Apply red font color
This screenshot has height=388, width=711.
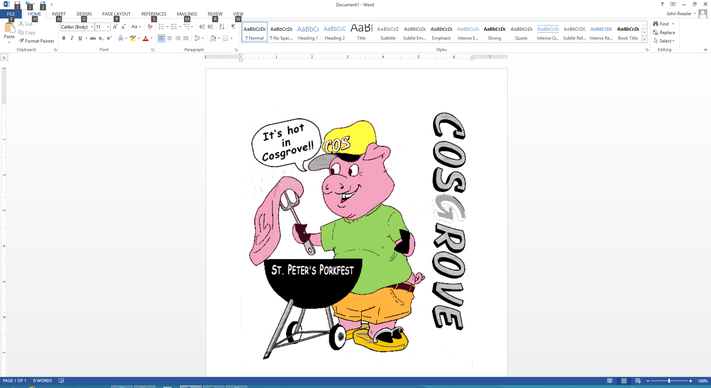coord(146,39)
